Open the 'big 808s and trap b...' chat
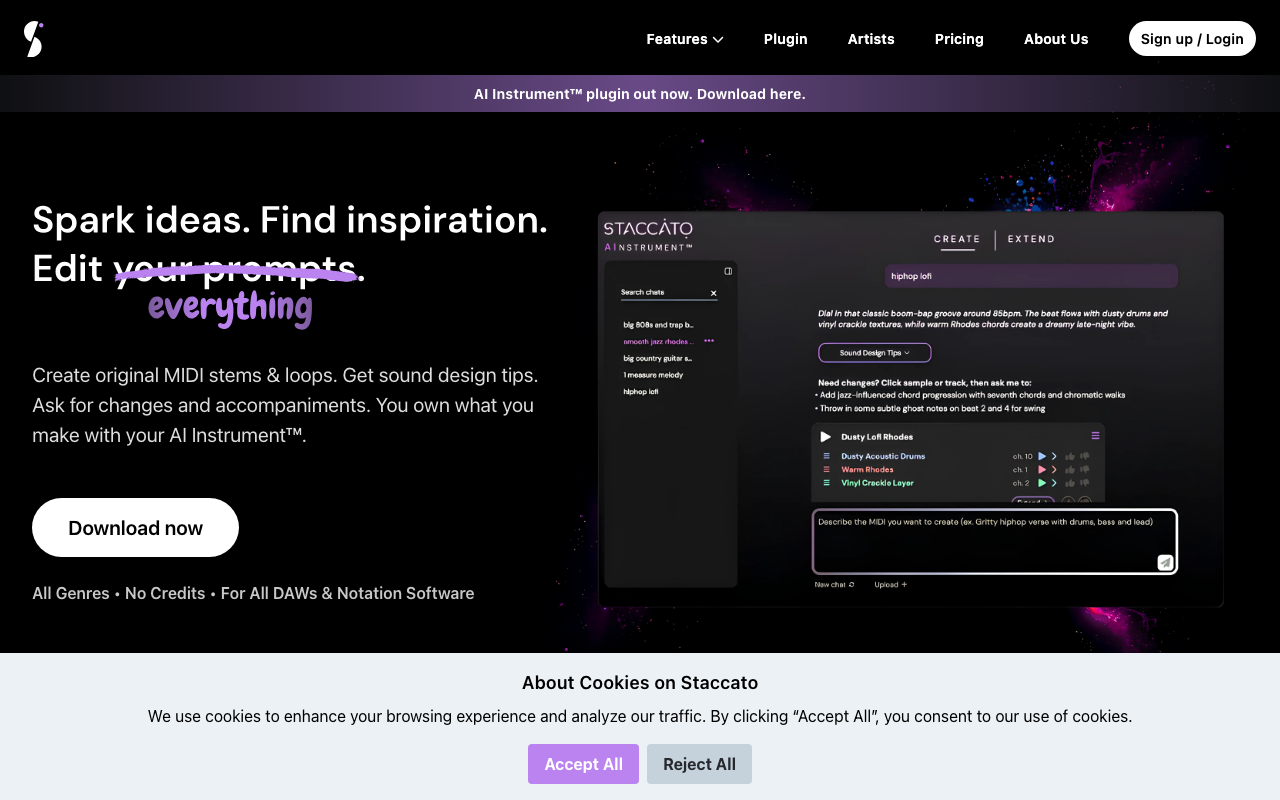 [x=658, y=325]
